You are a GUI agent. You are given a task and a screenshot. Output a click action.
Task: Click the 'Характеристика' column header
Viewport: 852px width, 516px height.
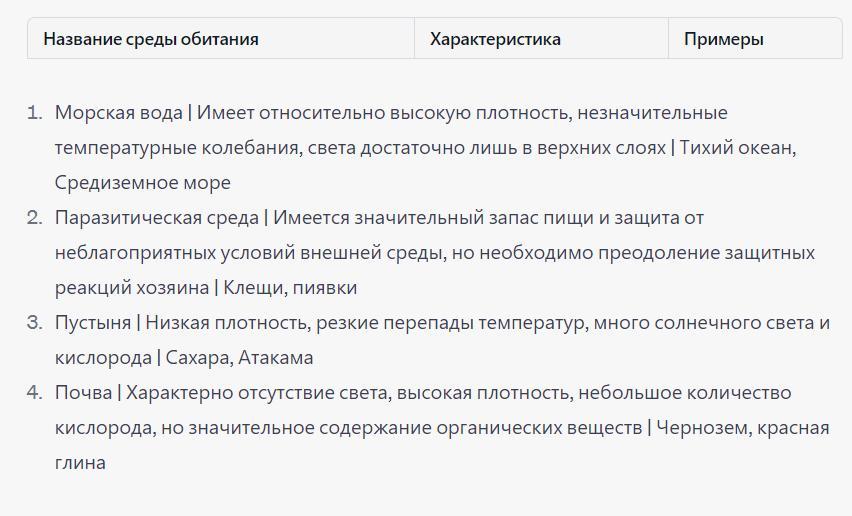[x=495, y=39]
